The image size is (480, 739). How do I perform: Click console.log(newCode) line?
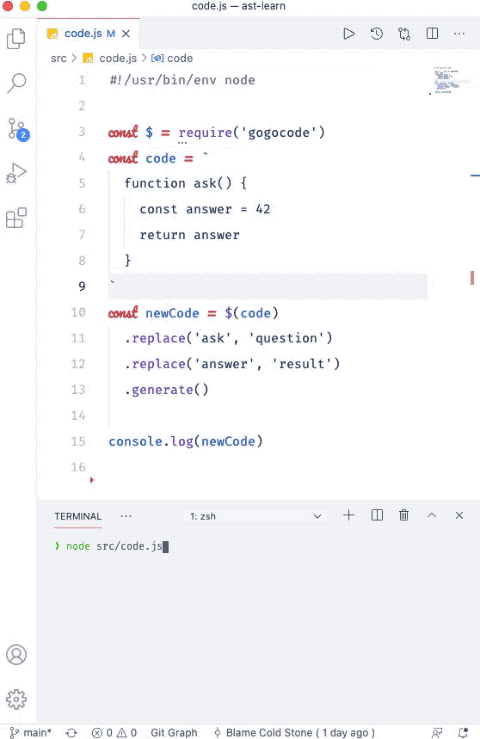tap(186, 441)
